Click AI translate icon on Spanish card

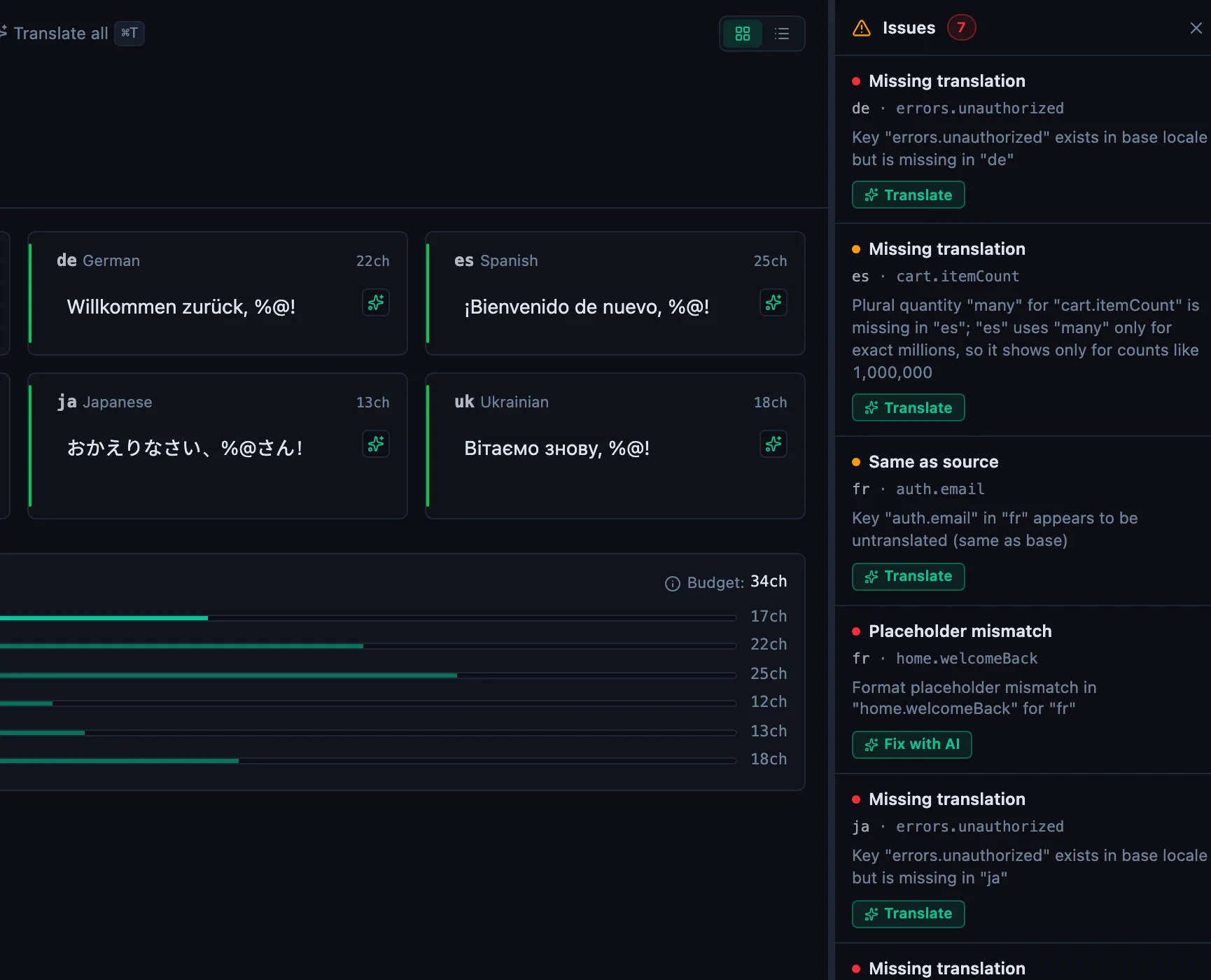tap(773, 302)
